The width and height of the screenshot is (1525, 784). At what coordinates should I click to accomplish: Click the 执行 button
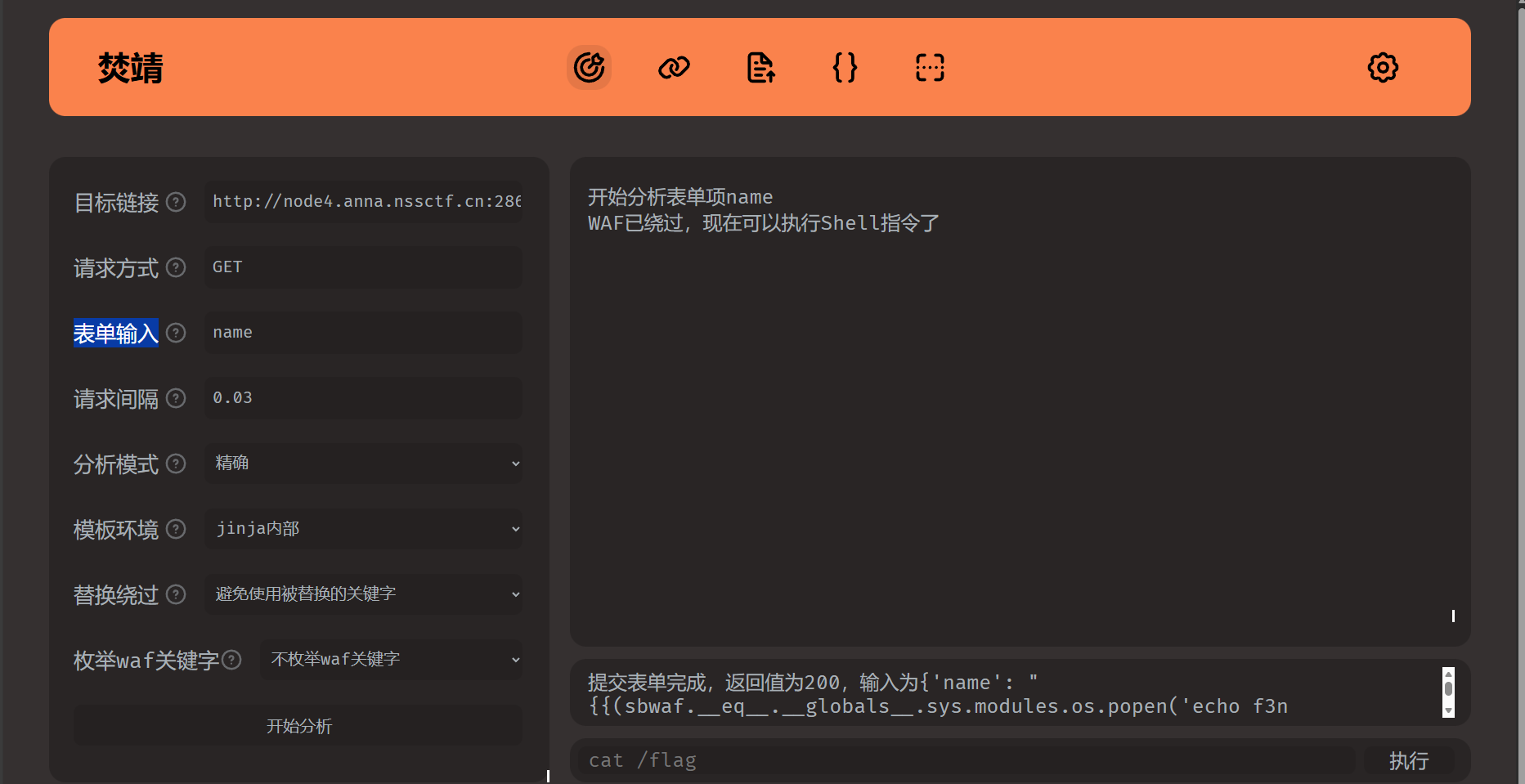[1409, 761]
